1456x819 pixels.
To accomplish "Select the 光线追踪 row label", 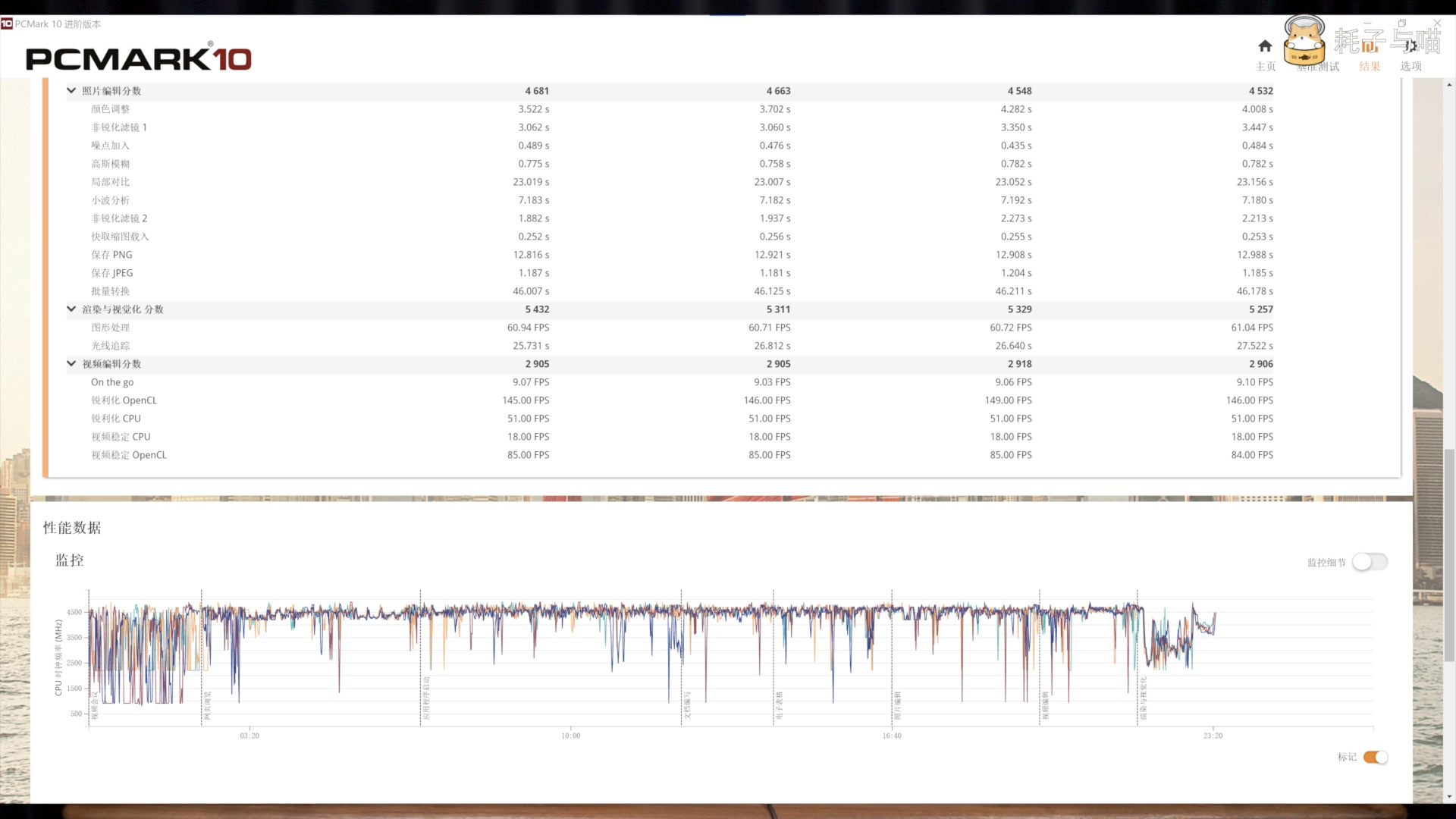I will tap(111, 346).
